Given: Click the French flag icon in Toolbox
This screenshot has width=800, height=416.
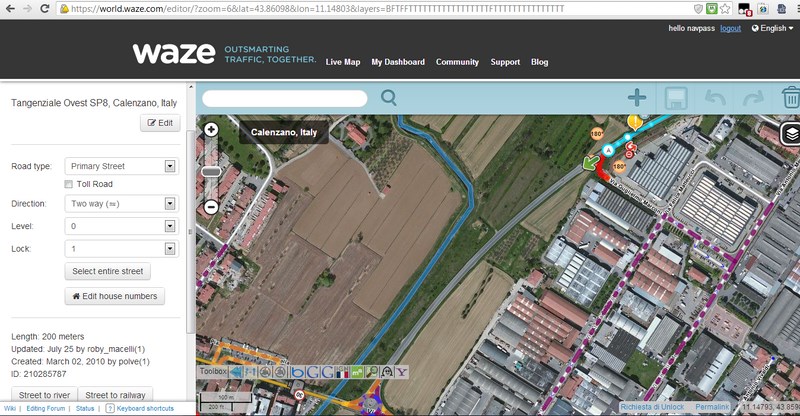Looking at the screenshot, I should pyautogui.click(x=342, y=372).
